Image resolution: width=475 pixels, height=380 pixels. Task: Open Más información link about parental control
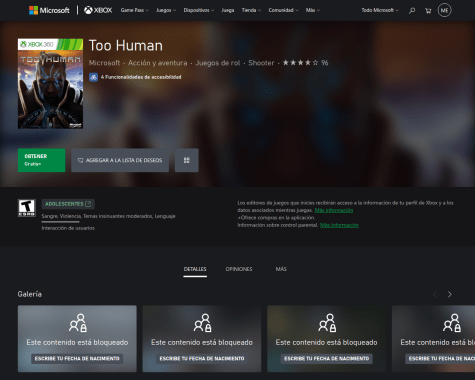coord(339,225)
